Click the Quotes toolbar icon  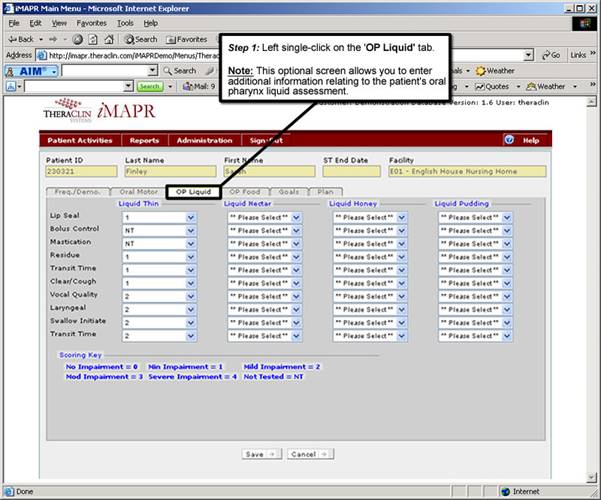pos(480,87)
